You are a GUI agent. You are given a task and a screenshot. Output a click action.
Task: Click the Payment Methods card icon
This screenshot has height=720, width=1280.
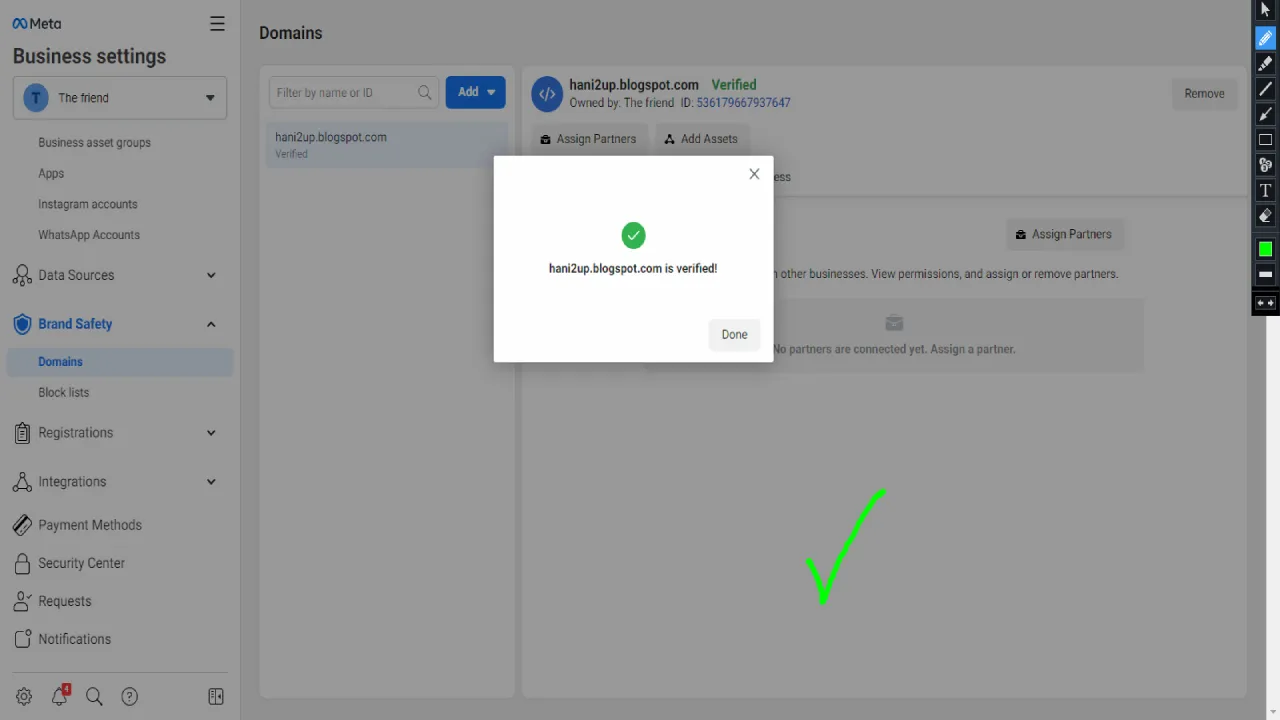22,525
